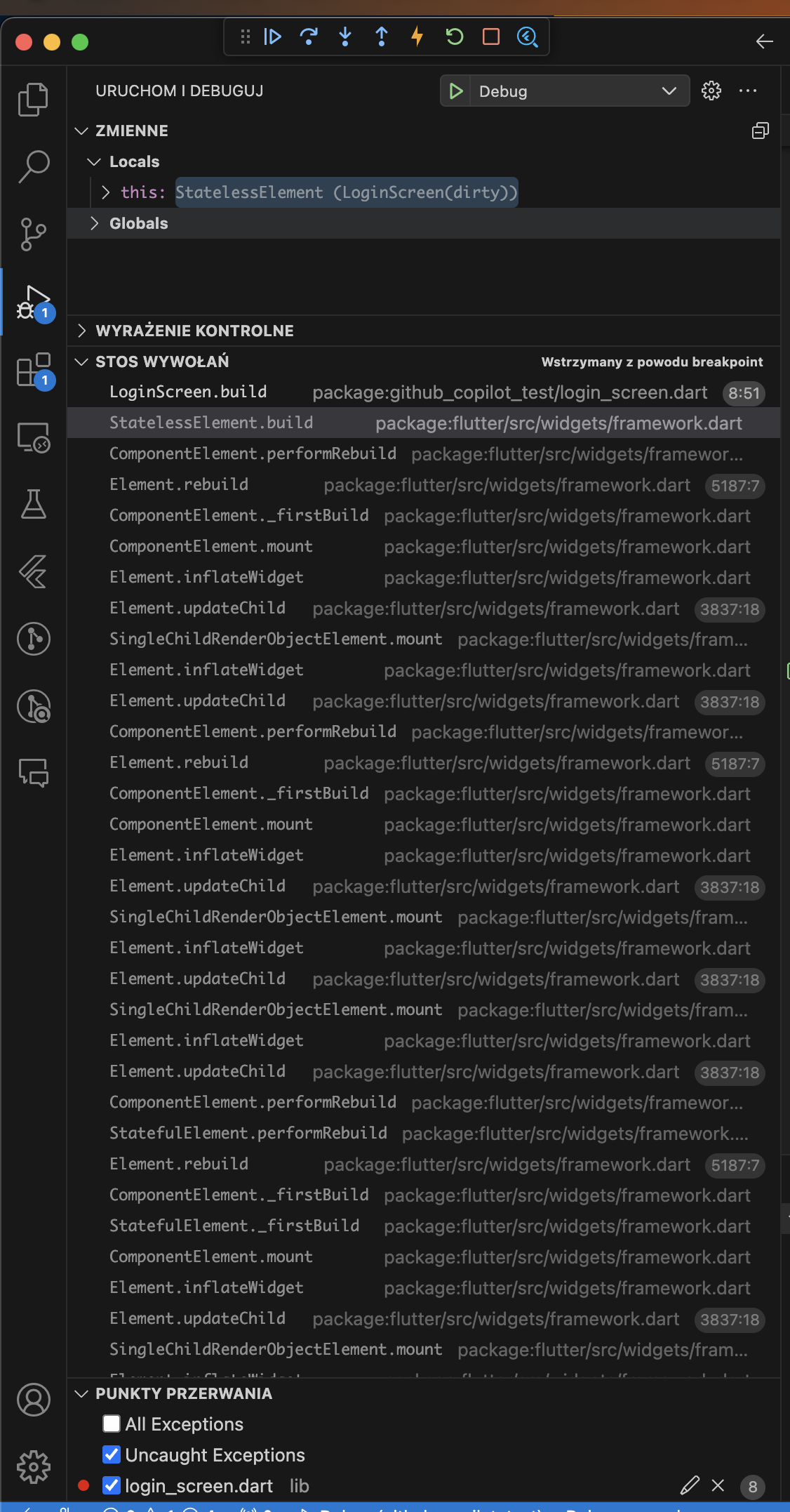Open the Widget Inspector magnifier icon

pyautogui.click(x=527, y=37)
